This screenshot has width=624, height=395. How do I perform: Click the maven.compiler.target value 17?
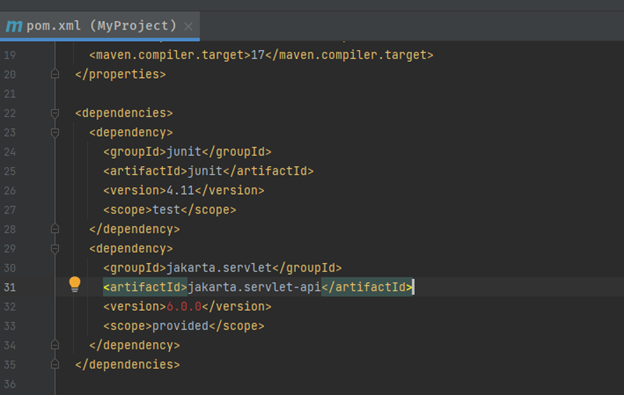[x=257, y=55]
